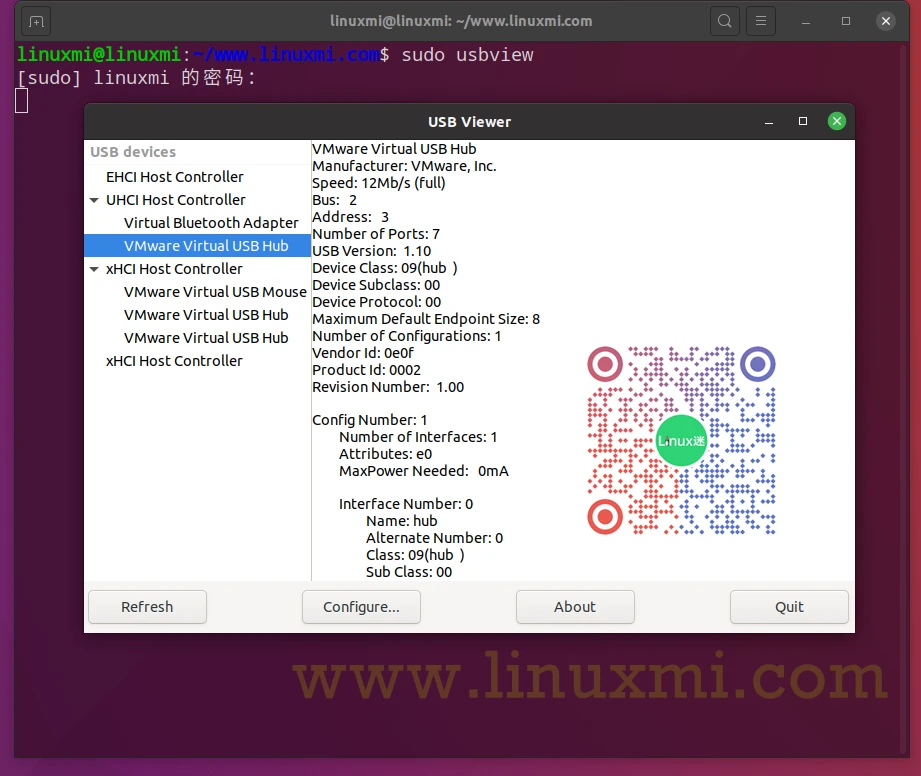Minimize the terminal window

click(x=806, y=22)
